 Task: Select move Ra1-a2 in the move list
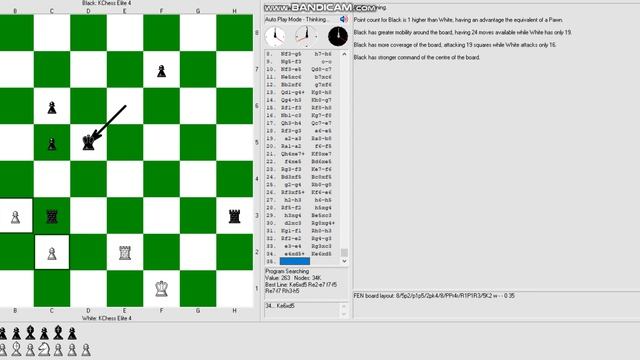[x=292, y=146]
